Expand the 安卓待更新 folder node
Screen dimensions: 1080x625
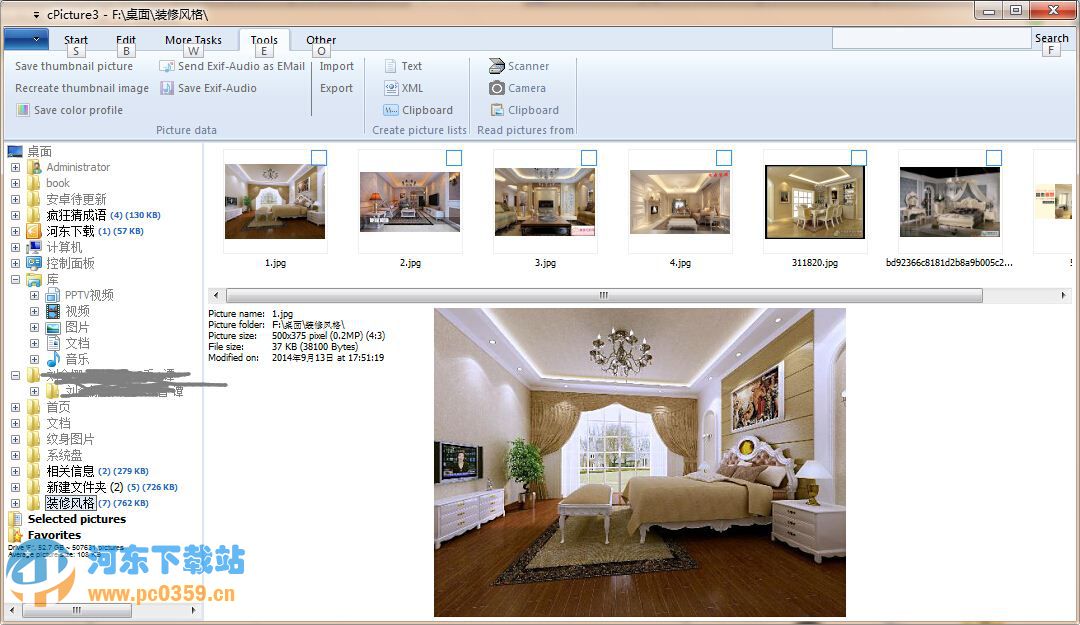pyautogui.click(x=15, y=199)
